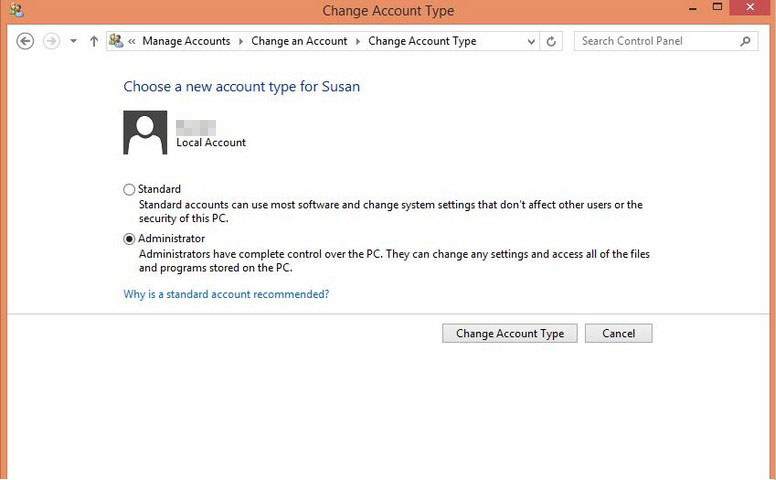Select the Administrator radio button

(x=129, y=239)
